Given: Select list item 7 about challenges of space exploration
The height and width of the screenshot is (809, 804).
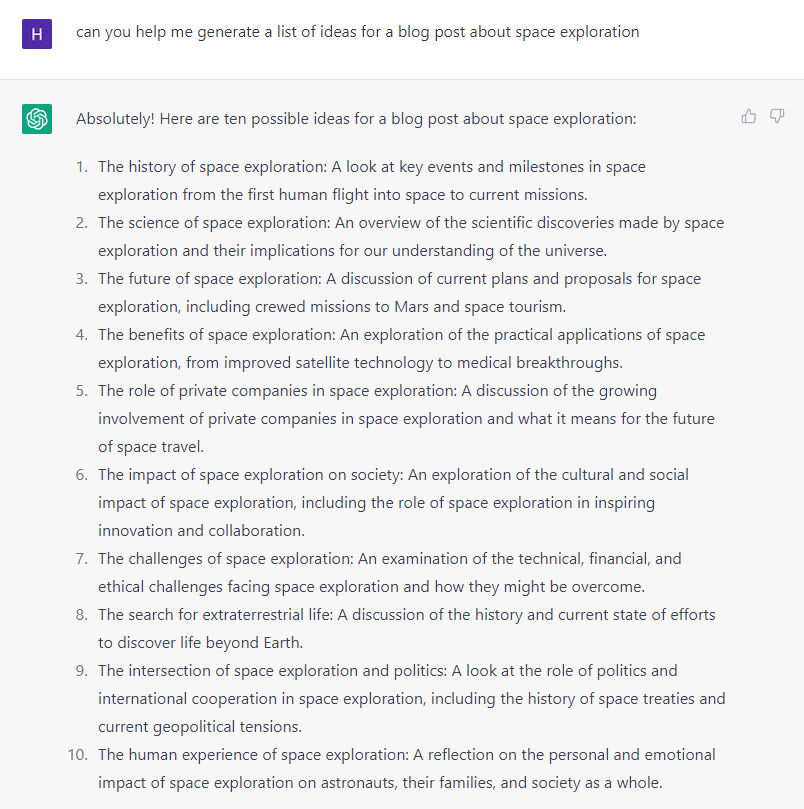Looking at the screenshot, I should coord(390,573).
